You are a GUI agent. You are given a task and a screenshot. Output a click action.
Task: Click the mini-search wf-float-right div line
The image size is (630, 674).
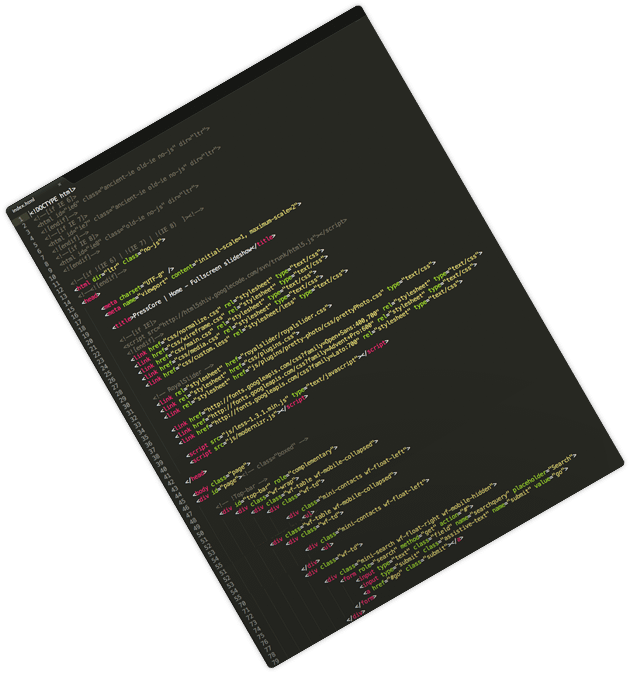(x=412, y=532)
